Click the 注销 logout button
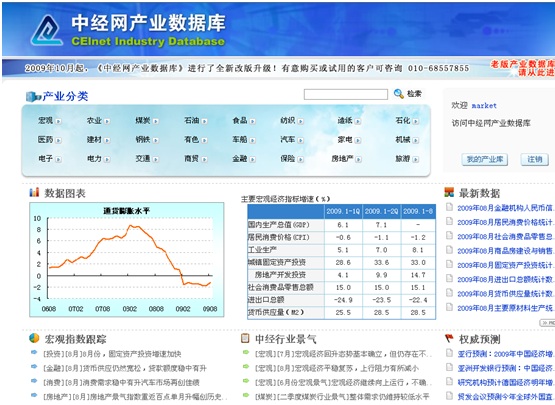The image size is (555, 405). pos(534,159)
